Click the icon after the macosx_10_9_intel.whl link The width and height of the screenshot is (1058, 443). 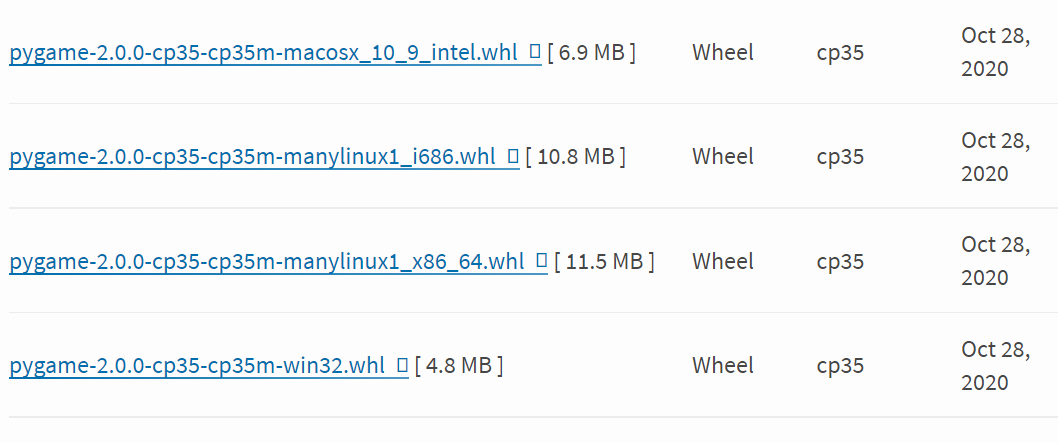click(534, 51)
